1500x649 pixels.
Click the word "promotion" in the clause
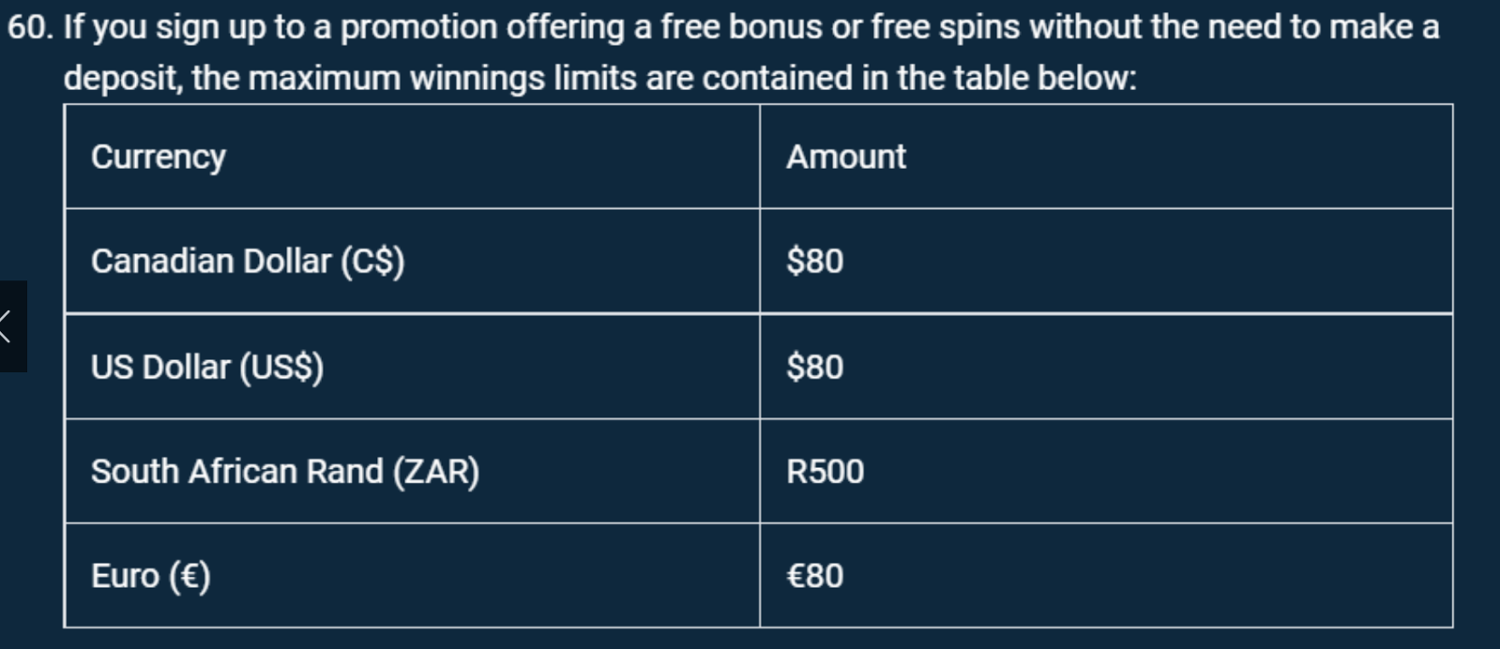(418, 27)
